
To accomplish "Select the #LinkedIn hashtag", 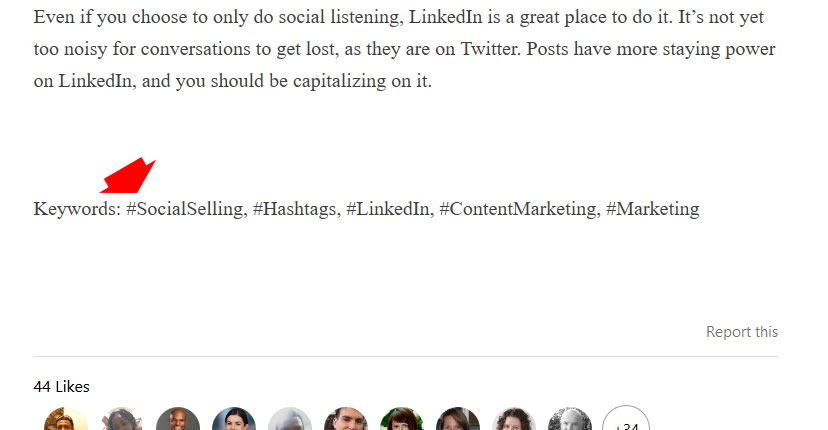I will click(x=388, y=209).
